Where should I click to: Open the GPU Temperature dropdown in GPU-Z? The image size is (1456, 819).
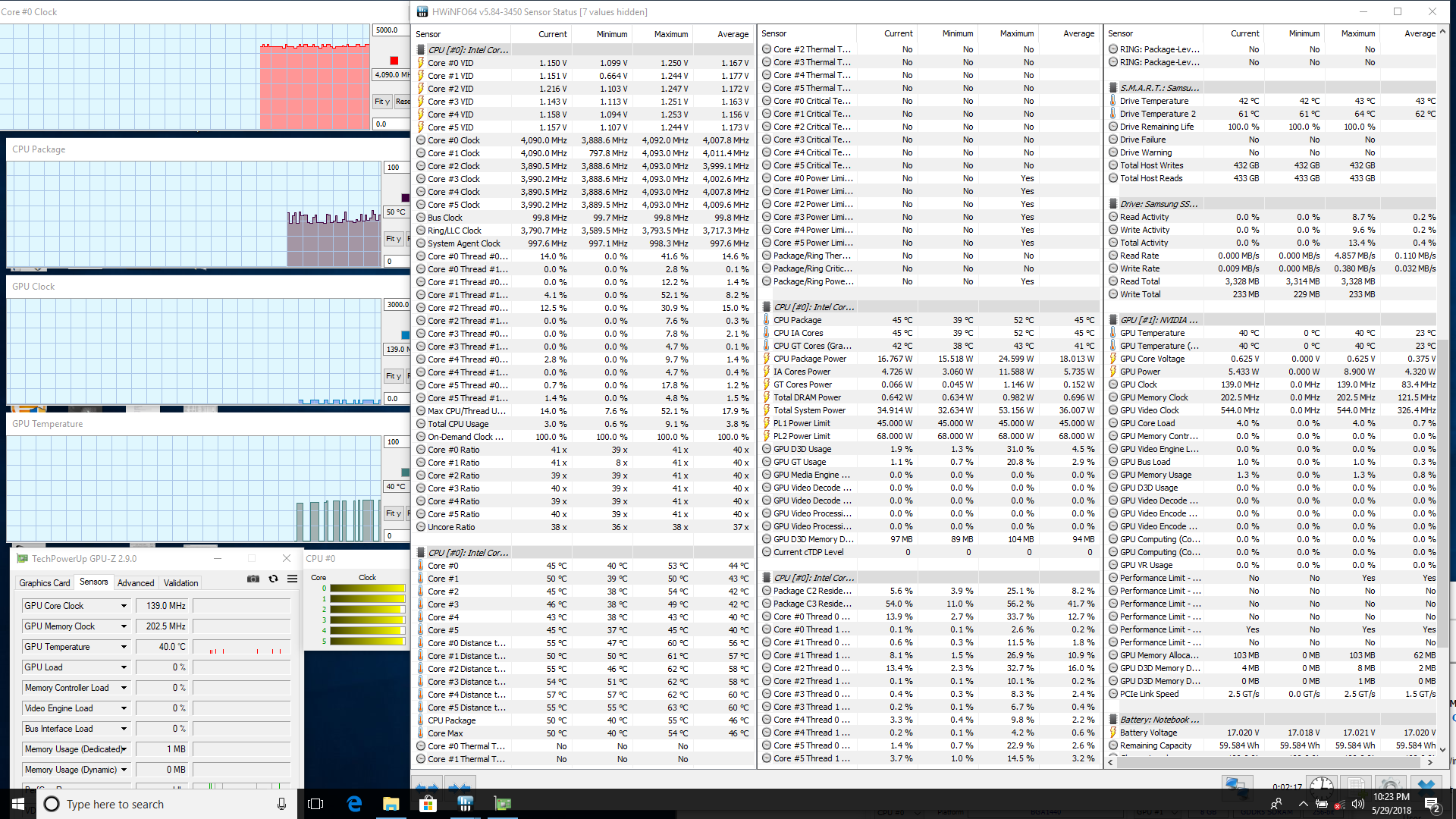click(x=124, y=647)
